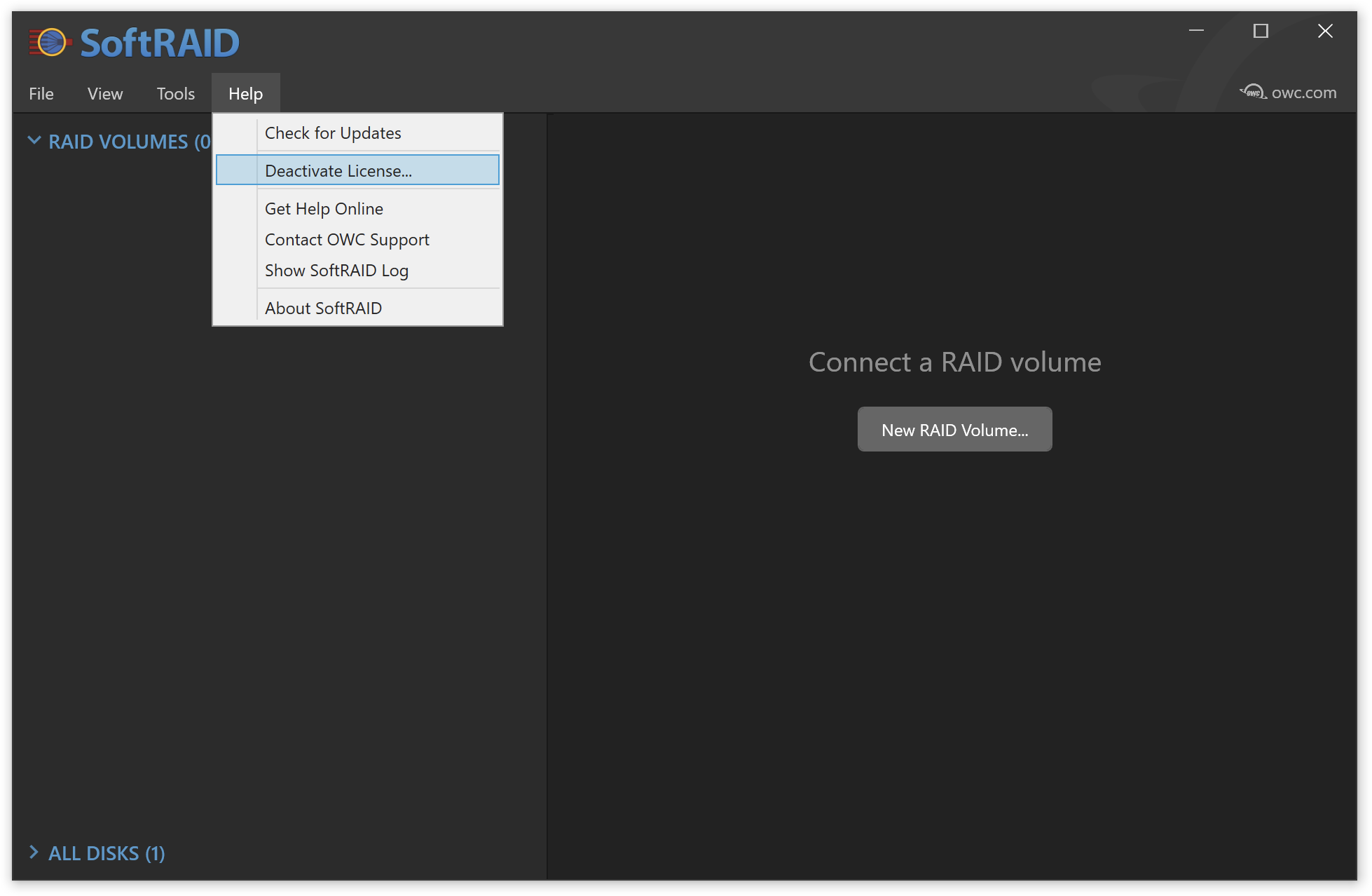1372x896 pixels.
Task: Open the View menu
Action: point(105,94)
